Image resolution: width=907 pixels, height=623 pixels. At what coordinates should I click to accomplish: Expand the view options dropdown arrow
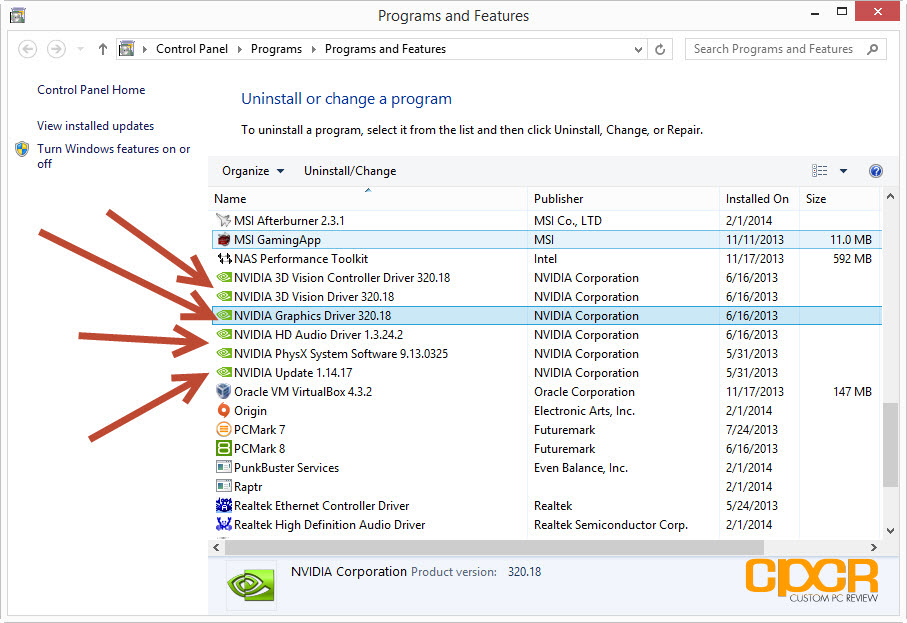pyautogui.click(x=843, y=171)
